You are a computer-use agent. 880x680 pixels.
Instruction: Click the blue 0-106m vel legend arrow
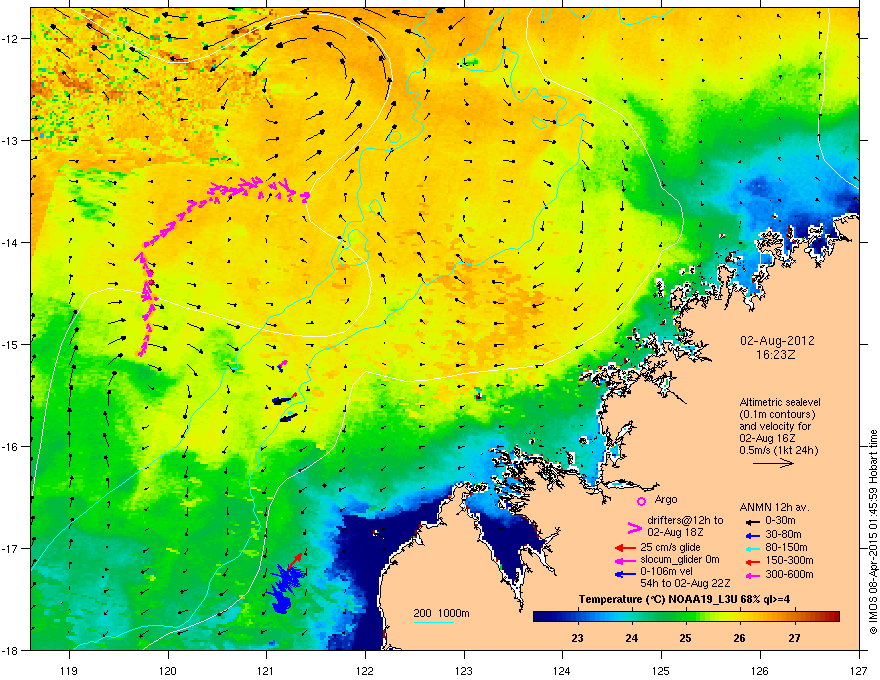coord(625,574)
